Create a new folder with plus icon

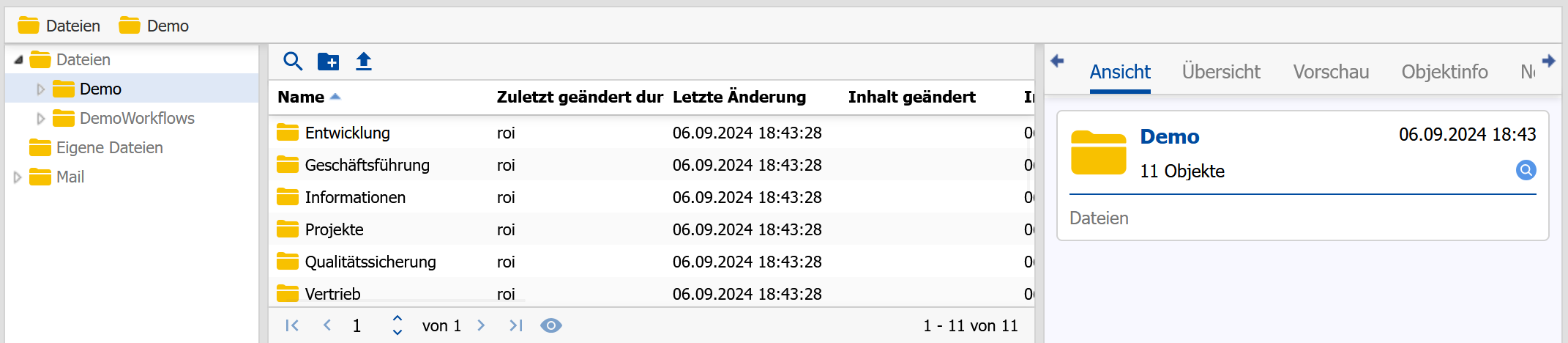(328, 62)
